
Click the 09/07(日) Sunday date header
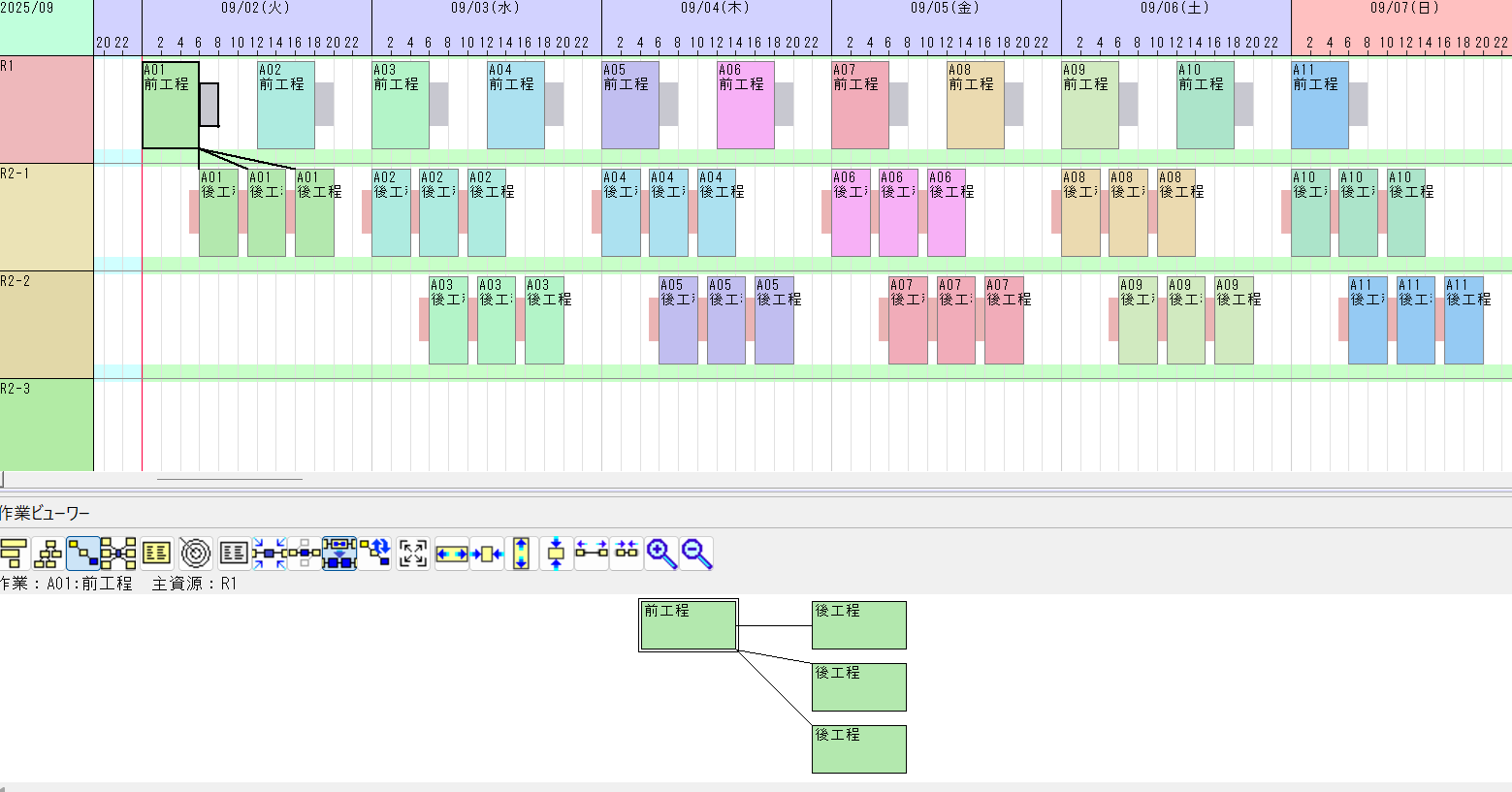(1402, 9)
